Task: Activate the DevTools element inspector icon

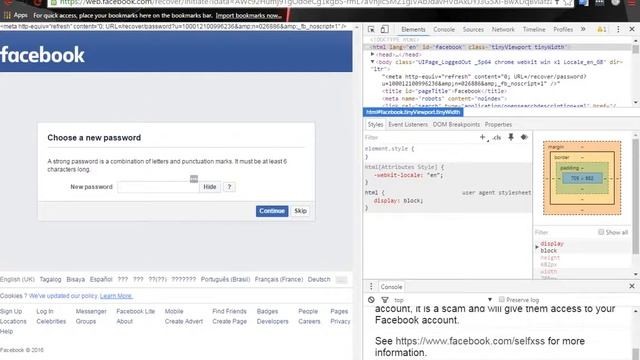Action: pos(371,29)
